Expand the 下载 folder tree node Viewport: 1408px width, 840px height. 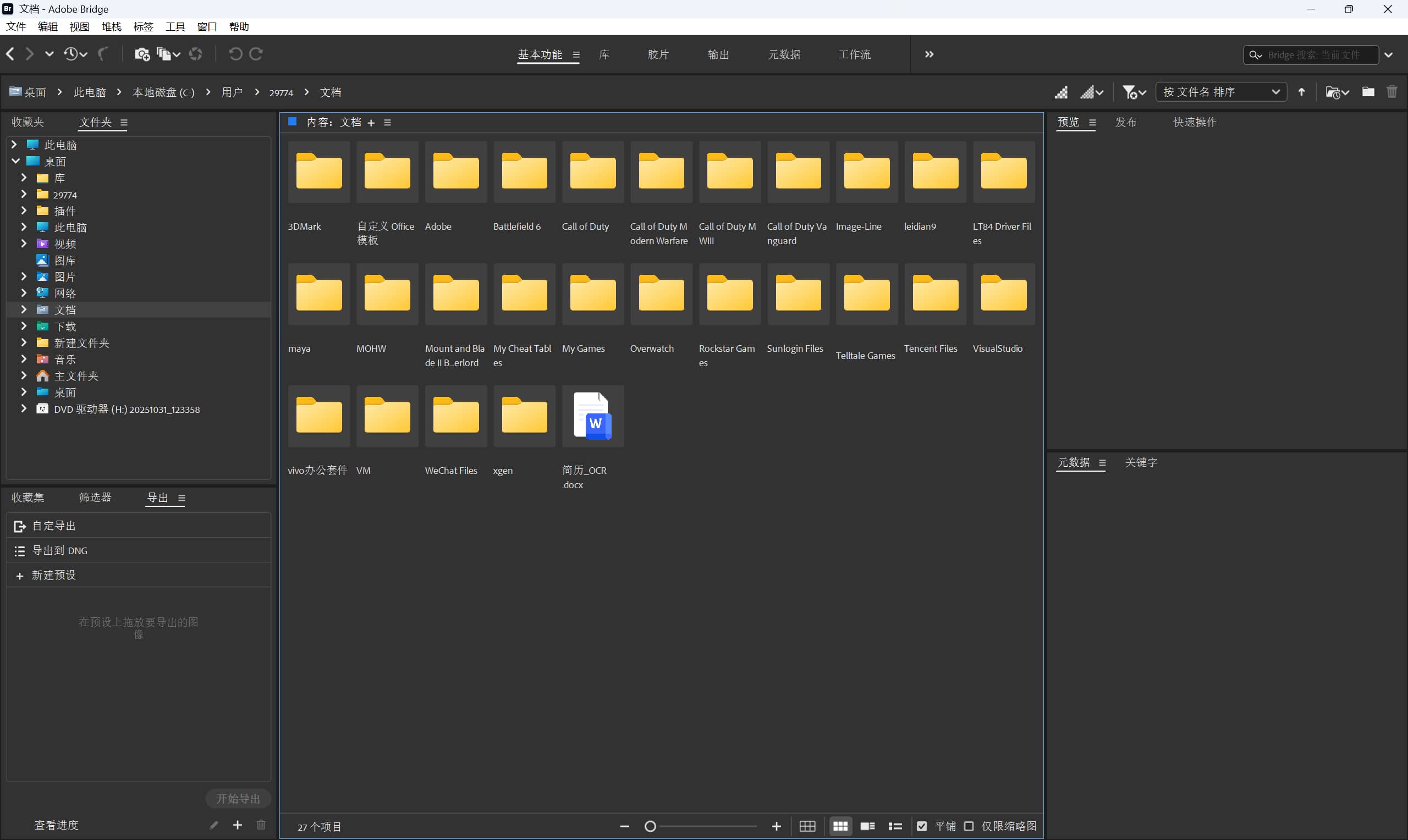24,326
